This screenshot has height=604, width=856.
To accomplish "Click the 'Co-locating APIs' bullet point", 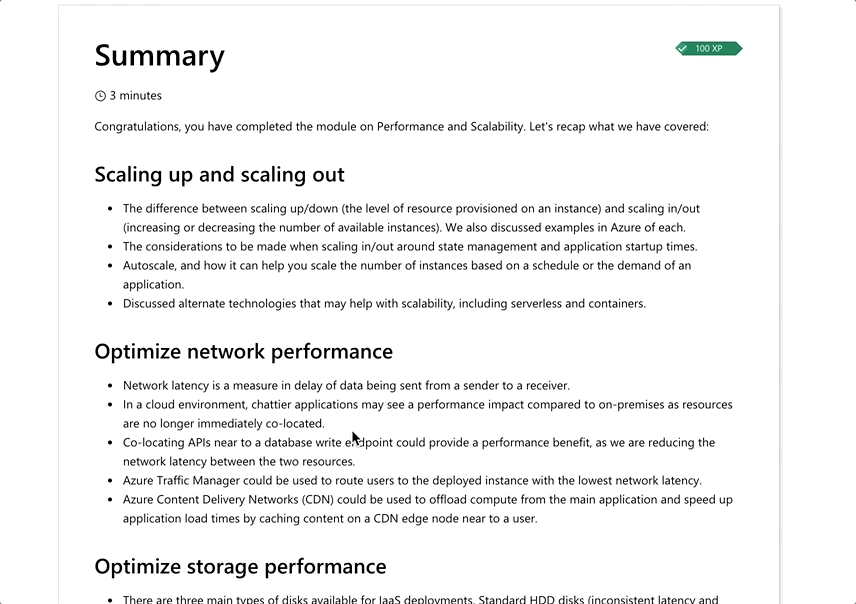I will [418, 452].
